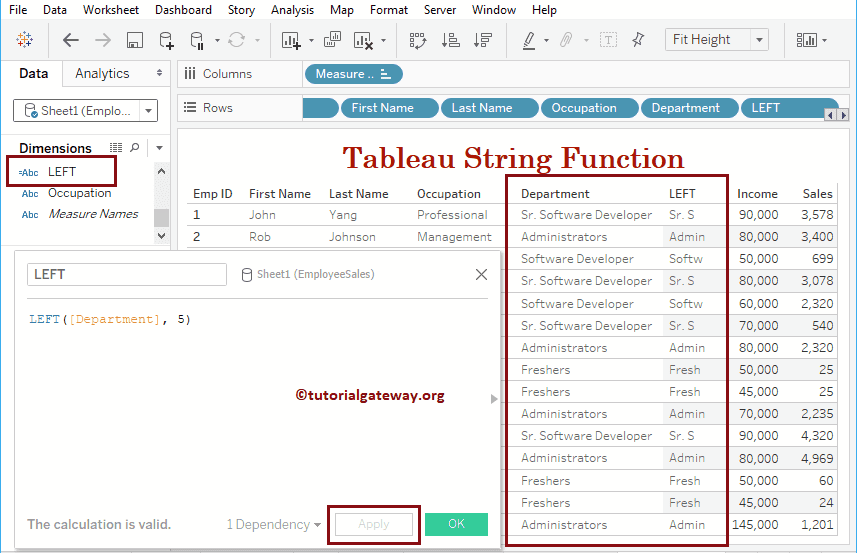Open the Sheet1 data source dropdown
Screen dimensions: 857x553
(148, 111)
